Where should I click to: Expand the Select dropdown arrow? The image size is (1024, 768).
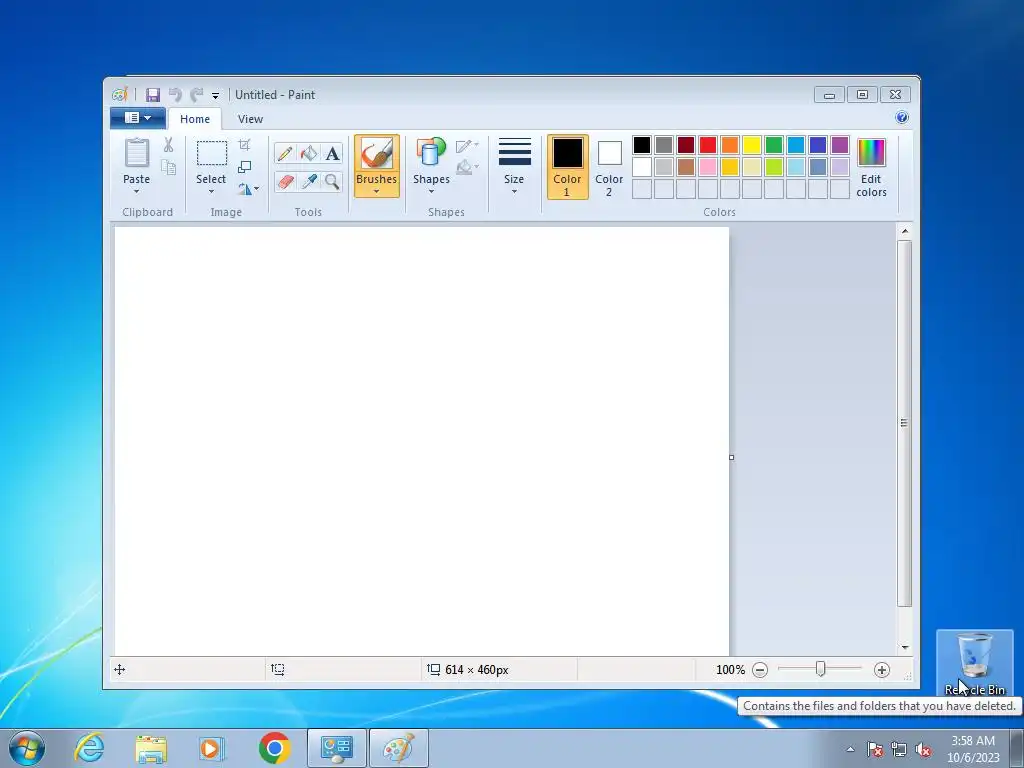212,192
